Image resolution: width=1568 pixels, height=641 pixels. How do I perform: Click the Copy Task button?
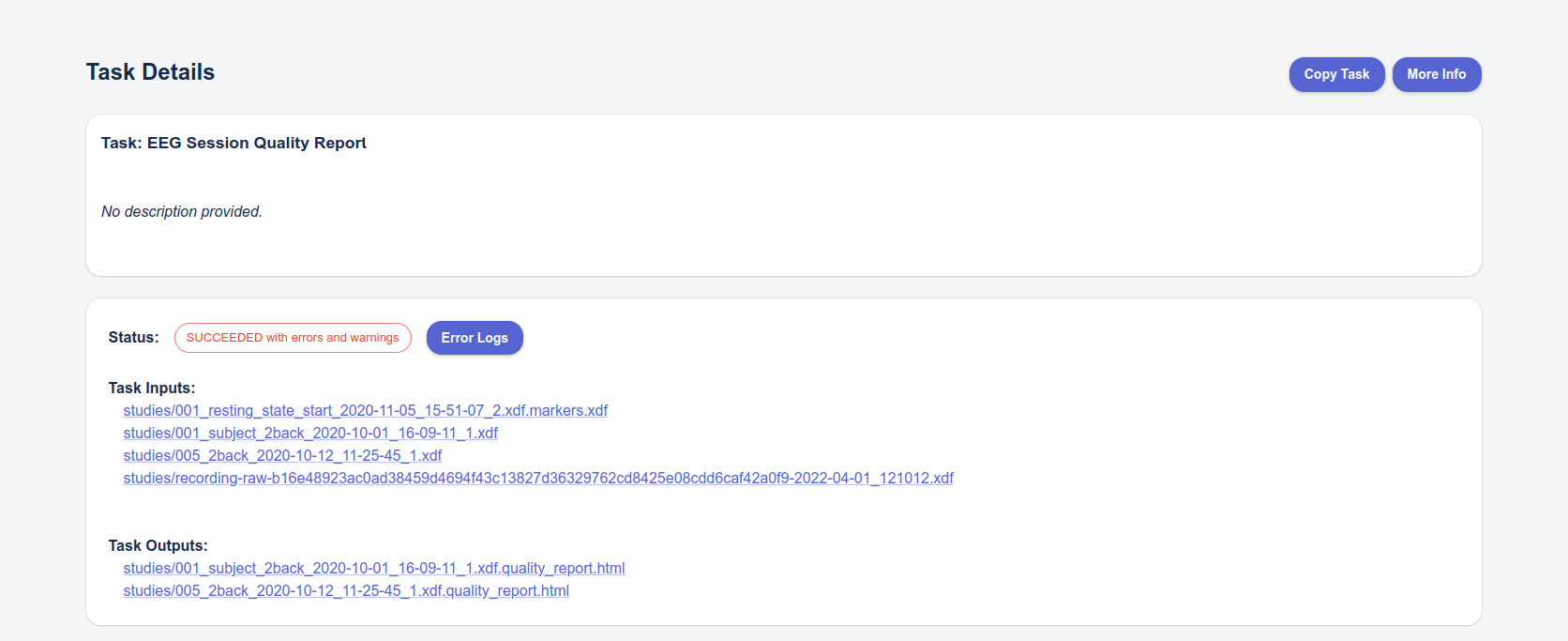(1336, 74)
